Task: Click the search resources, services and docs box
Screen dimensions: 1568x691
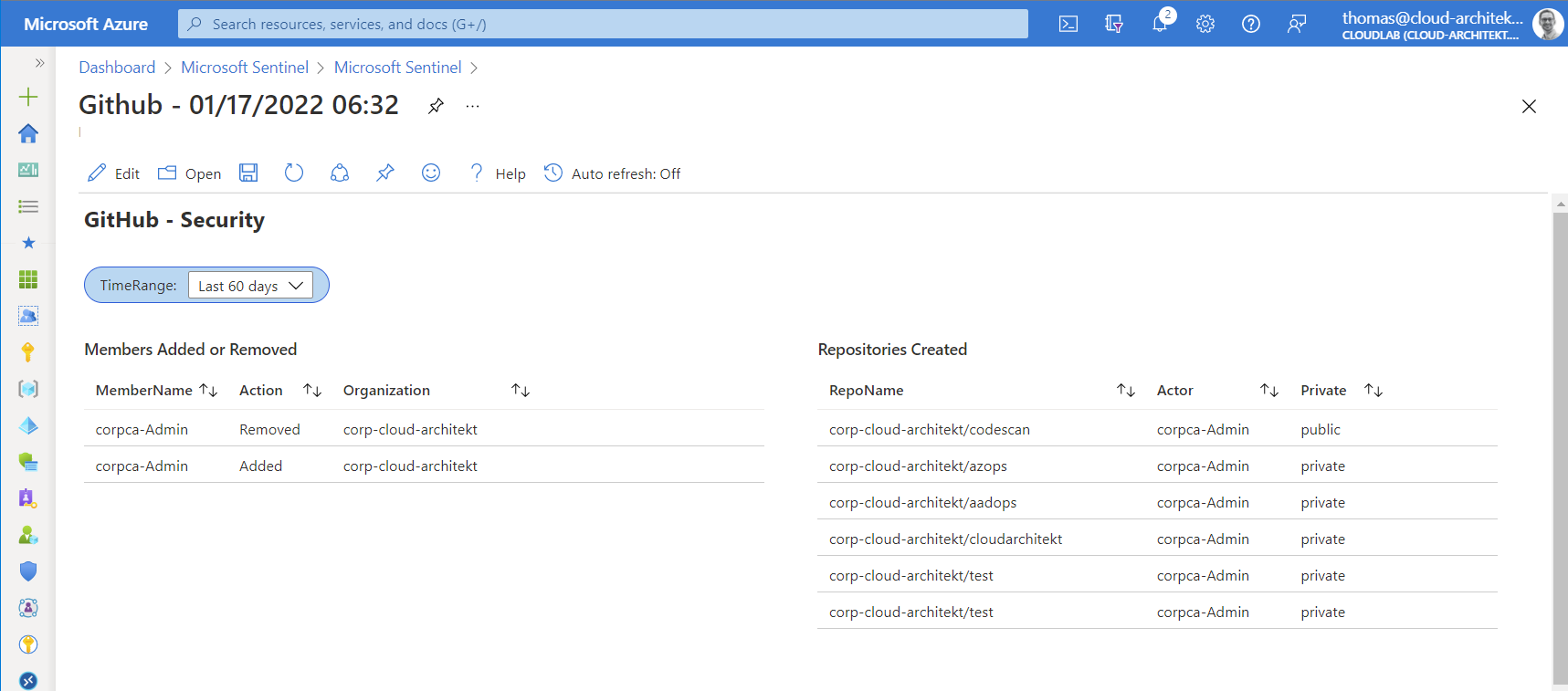Action: click(x=603, y=24)
